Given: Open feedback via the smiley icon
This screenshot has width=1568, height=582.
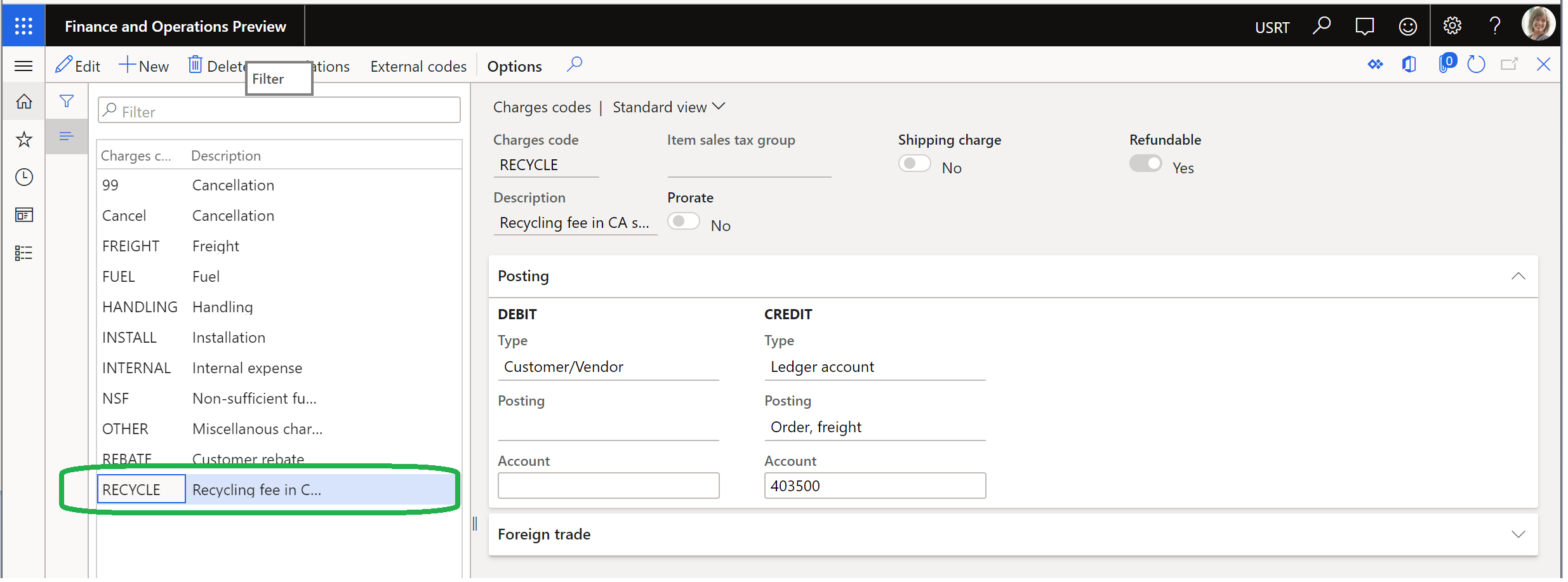Looking at the screenshot, I should (x=1408, y=25).
